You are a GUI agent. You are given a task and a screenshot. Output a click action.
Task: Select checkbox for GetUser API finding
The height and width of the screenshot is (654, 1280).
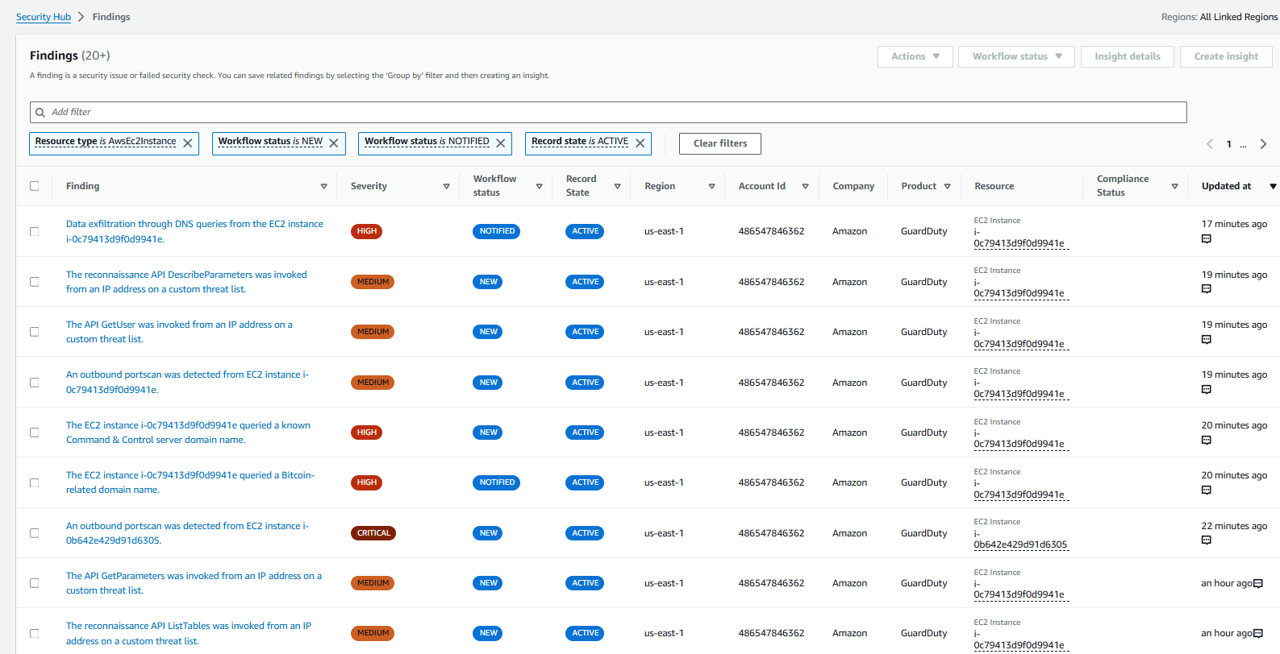35,332
